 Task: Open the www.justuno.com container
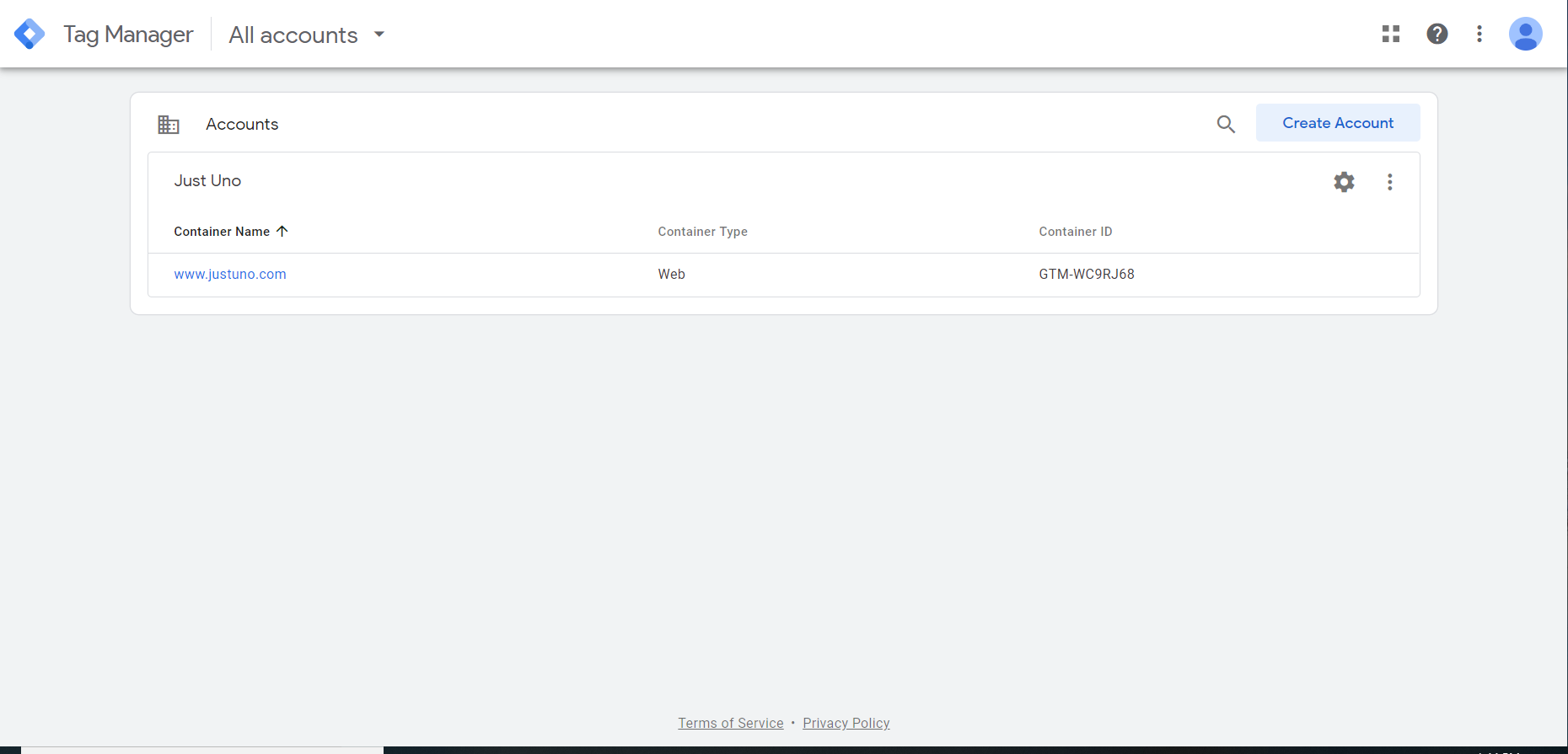click(x=230, y=275)
